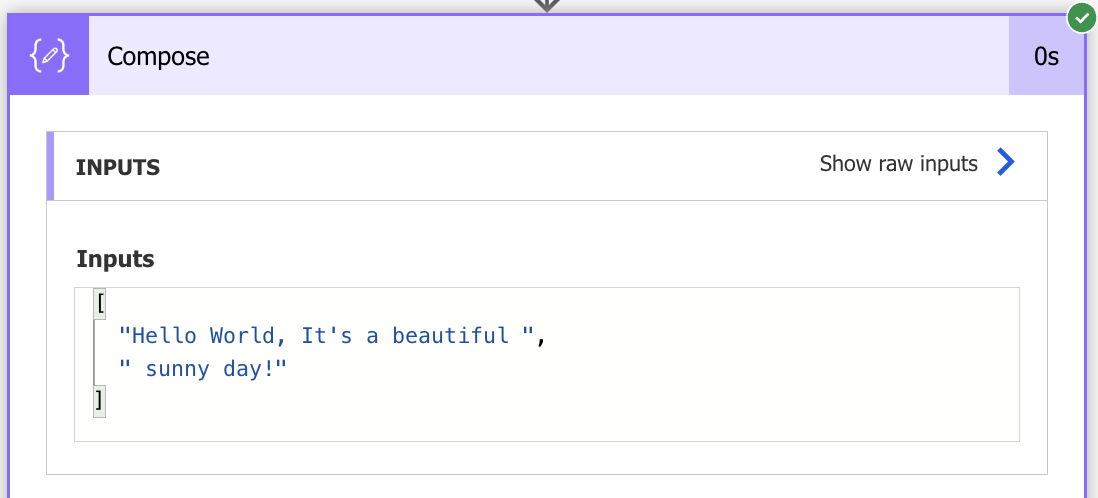Viewport: 1098px width, 498px height.
Task: Click the Compose action title text
Action: pyautogui.click(x=158, y=57)
